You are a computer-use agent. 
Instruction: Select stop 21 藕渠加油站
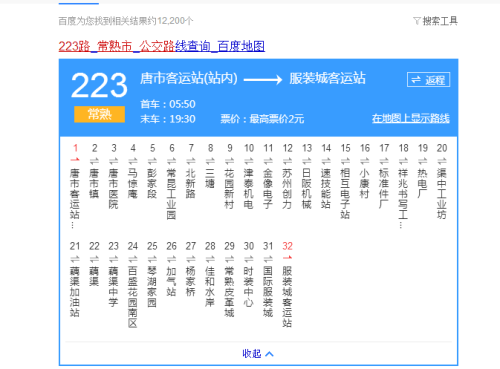coord(75,292)
